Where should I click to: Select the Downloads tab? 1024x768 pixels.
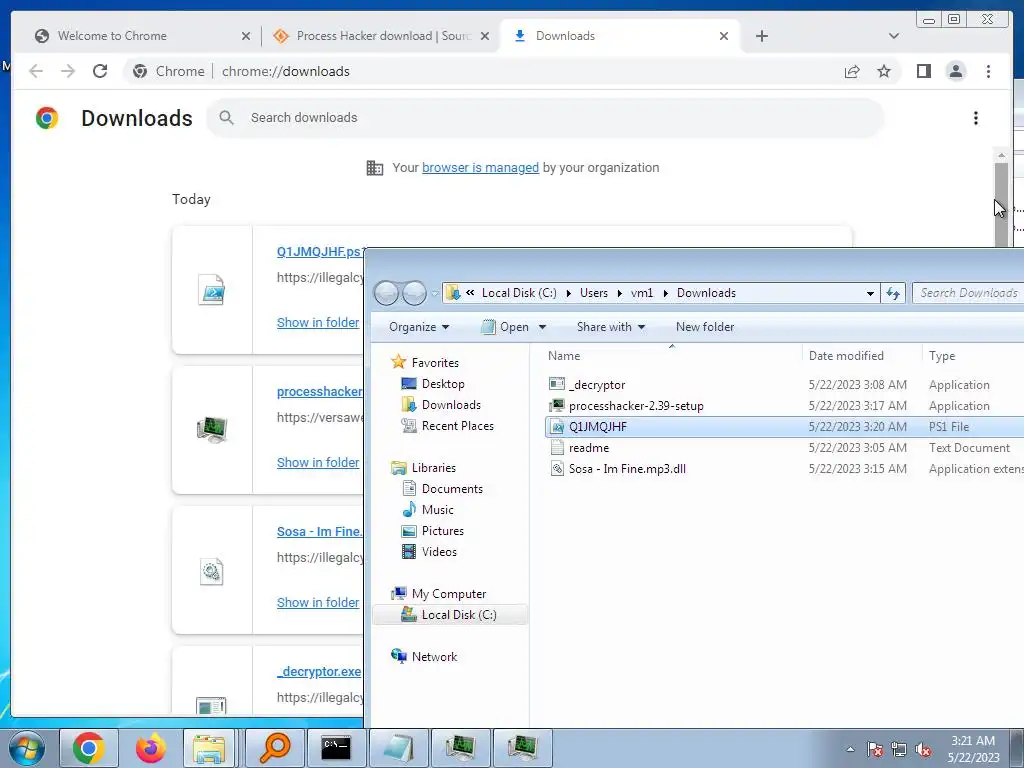click(x=620, y=36)
